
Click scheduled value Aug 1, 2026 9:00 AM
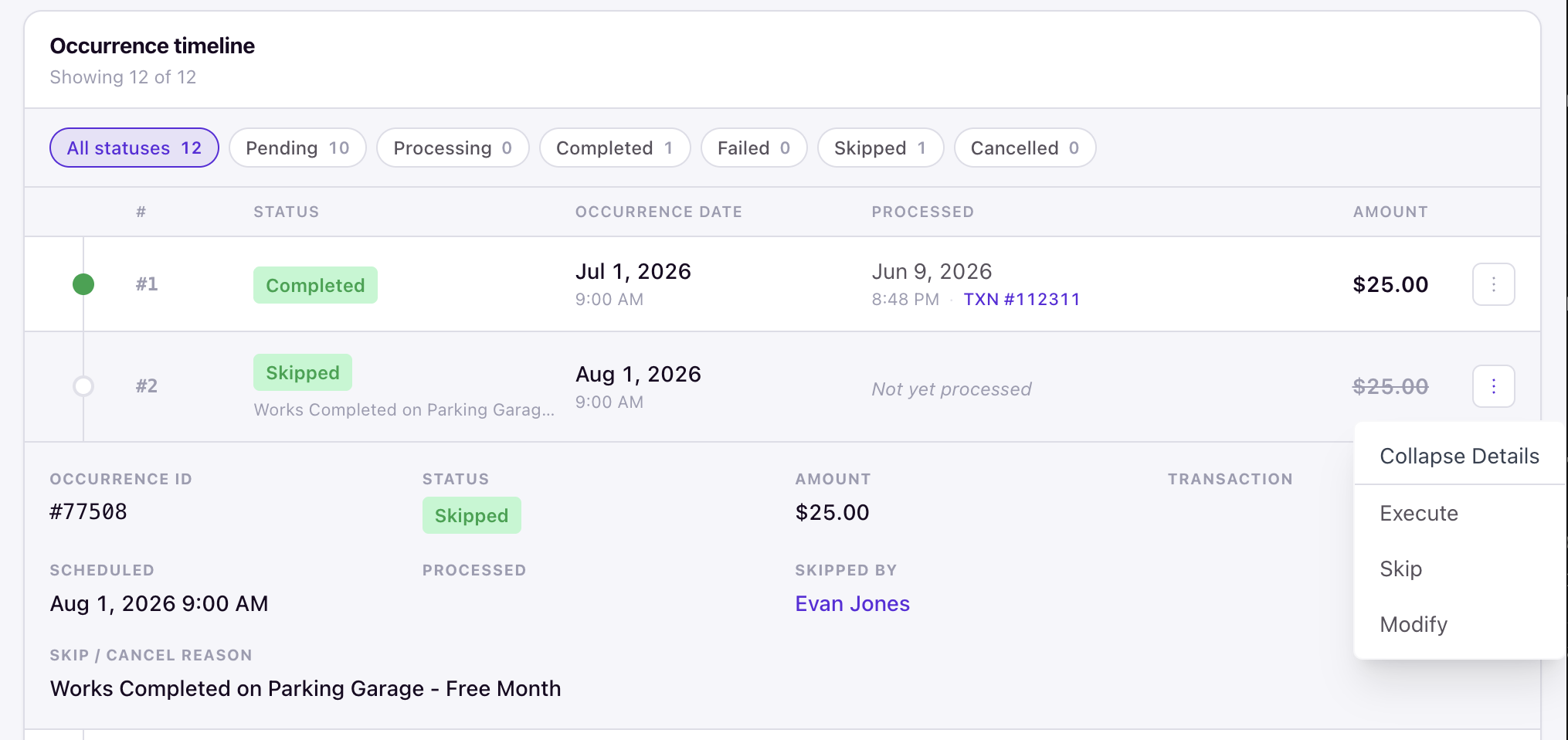click(159, 603)
